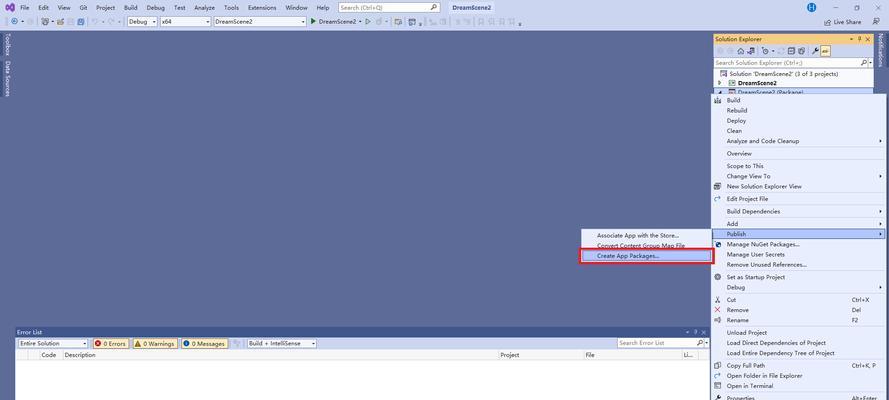Open the DreamScene2 startup project dropdown
The height and width of the screenshot is (400, 889).
click(x=260, y=22)
